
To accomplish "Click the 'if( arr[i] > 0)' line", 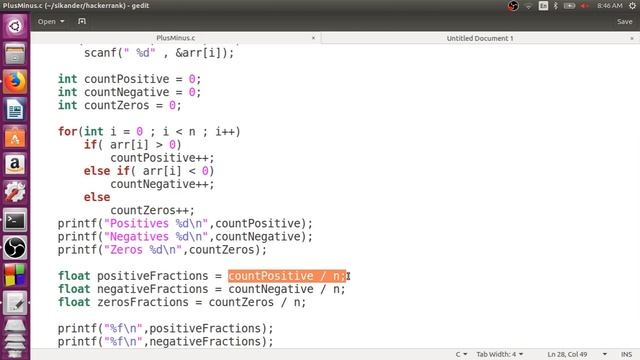I will coord(133,144).
